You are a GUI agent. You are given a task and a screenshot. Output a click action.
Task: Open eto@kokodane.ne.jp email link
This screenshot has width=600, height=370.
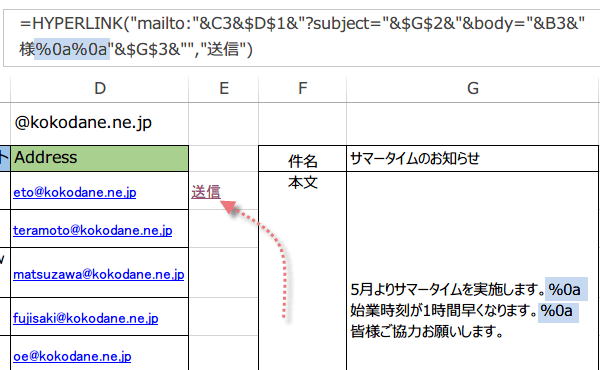click(75, 192)
